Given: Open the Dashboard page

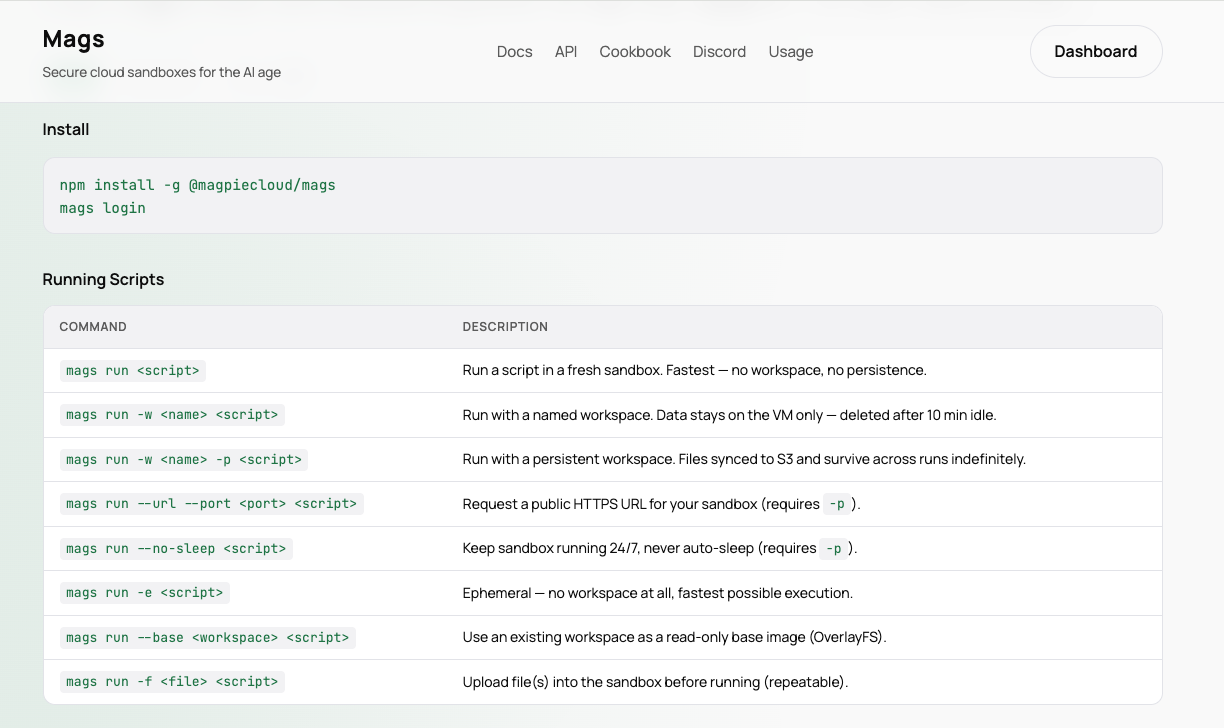Looking at the screenshot, I should [x=1095, y=51].
